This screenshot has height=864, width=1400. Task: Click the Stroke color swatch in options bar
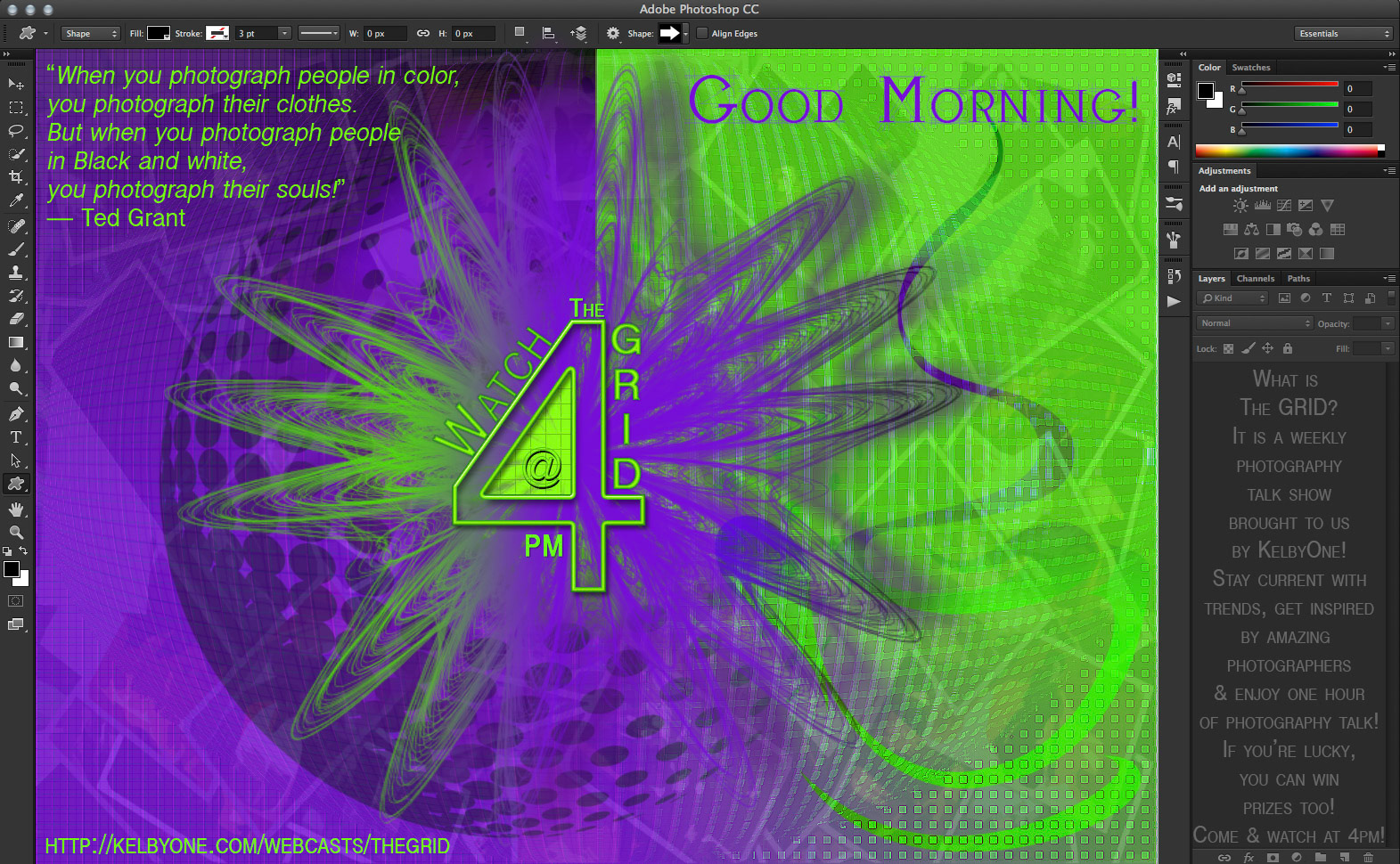pyautogui.click(x=217, y=34)
